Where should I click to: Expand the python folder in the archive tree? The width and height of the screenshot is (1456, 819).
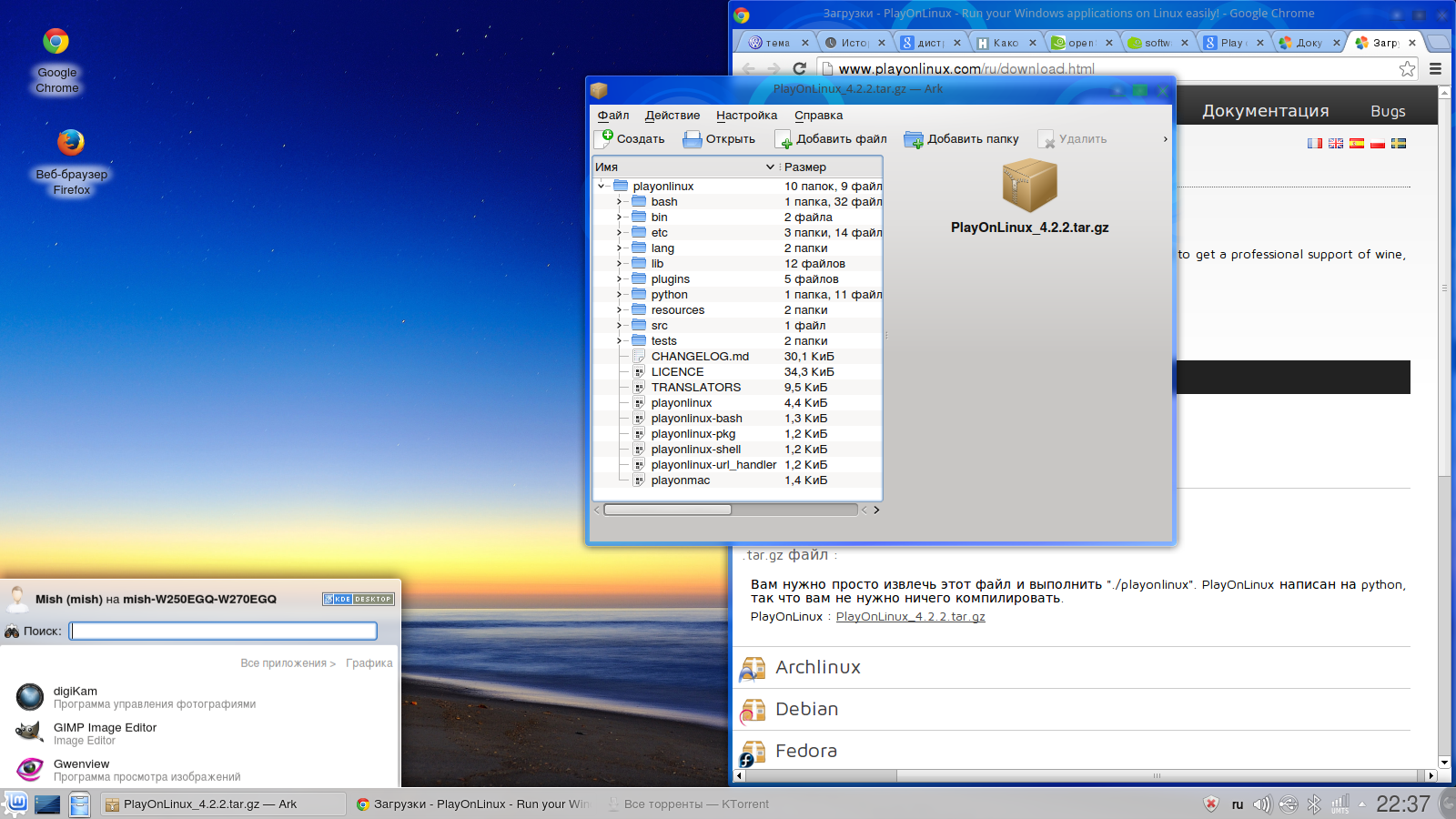pos(620,294)
